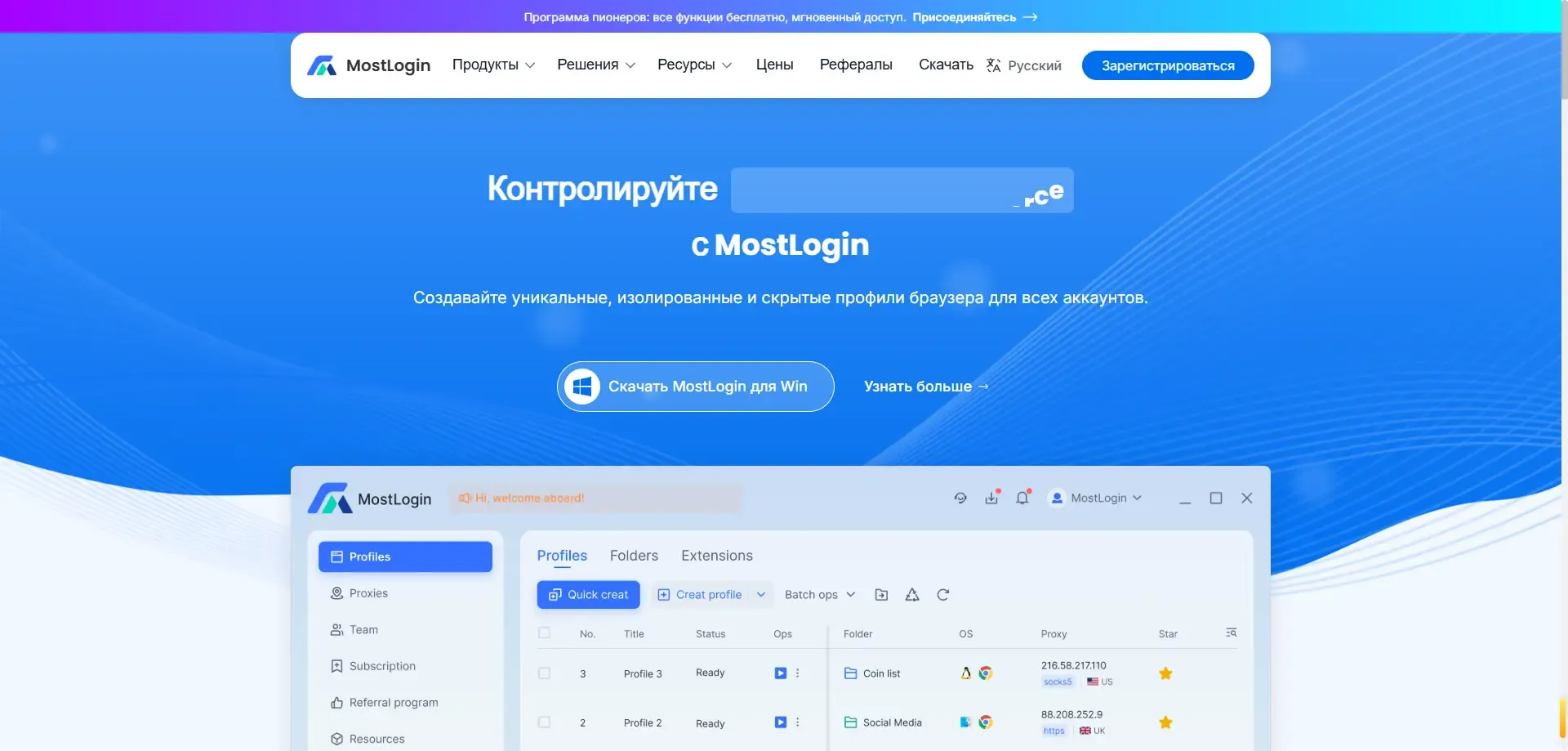Click the socks5 proxy tag
This screenshot has width=1568, height=751.
(x=1058, y=682)
